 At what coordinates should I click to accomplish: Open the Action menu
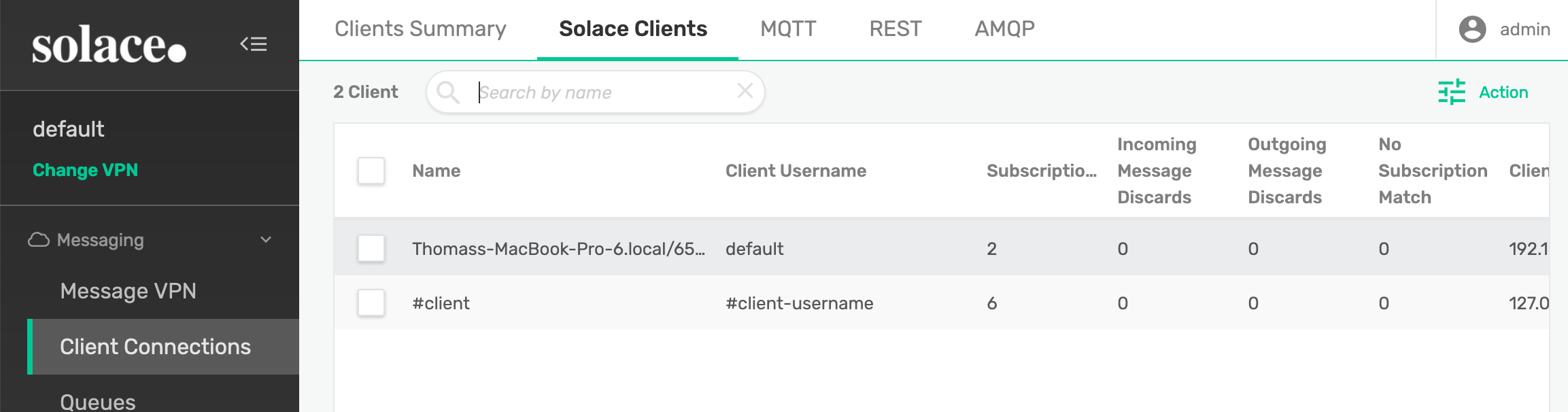tap(1503, 92)
